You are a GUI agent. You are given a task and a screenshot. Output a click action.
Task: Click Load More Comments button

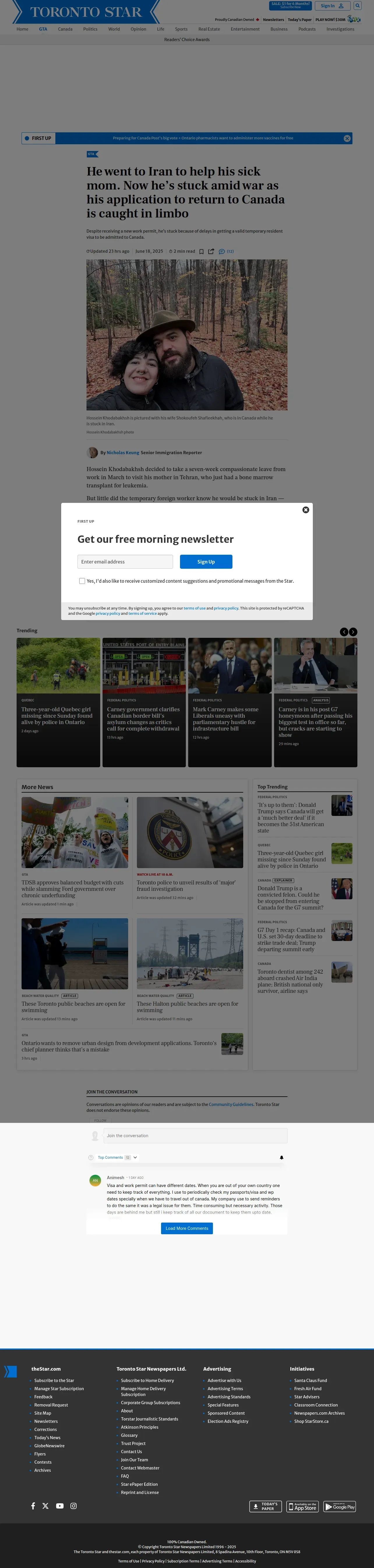pyautogui.click(x=187, y=1228)
